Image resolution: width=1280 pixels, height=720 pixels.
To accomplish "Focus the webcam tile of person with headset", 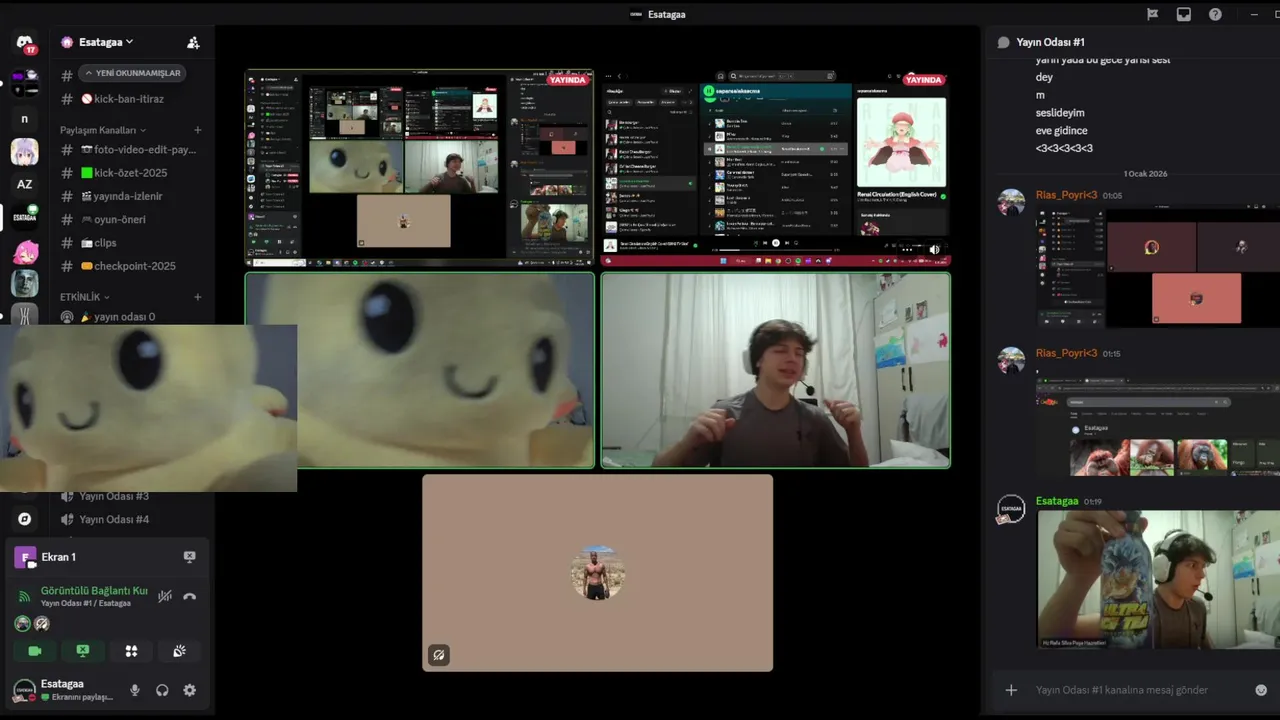I will (x=776, y=370).
